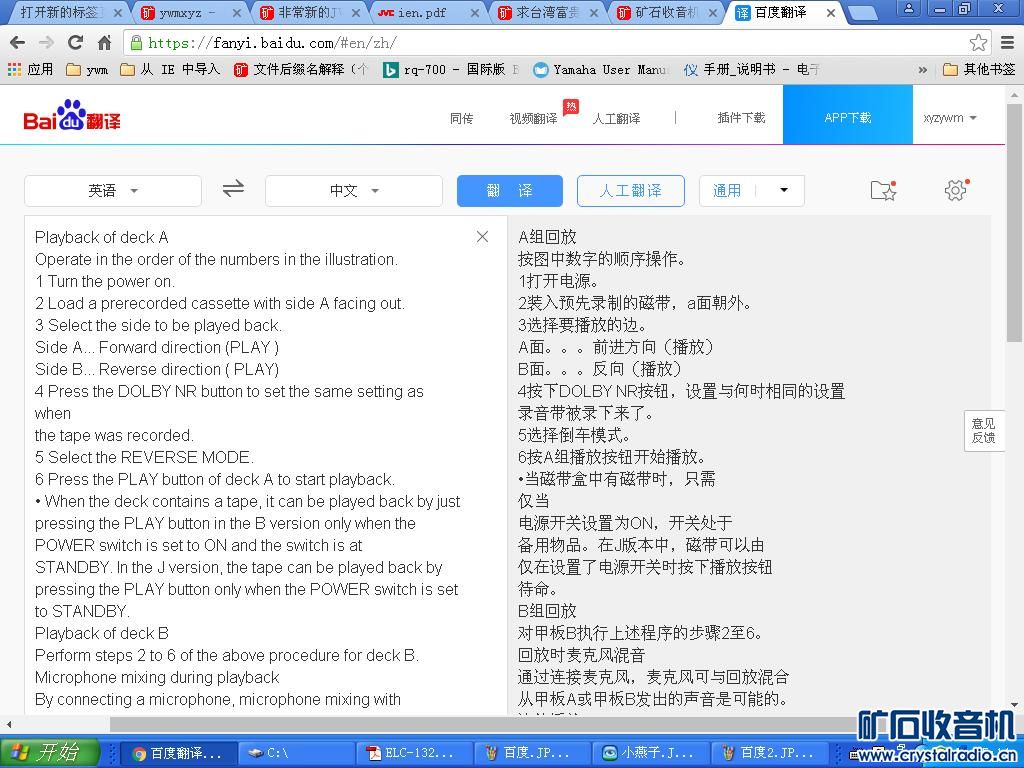Click the horizontal page scrollbar thumb
The height and width of the screenshot is (768, 1024).
tap(487, 724)
